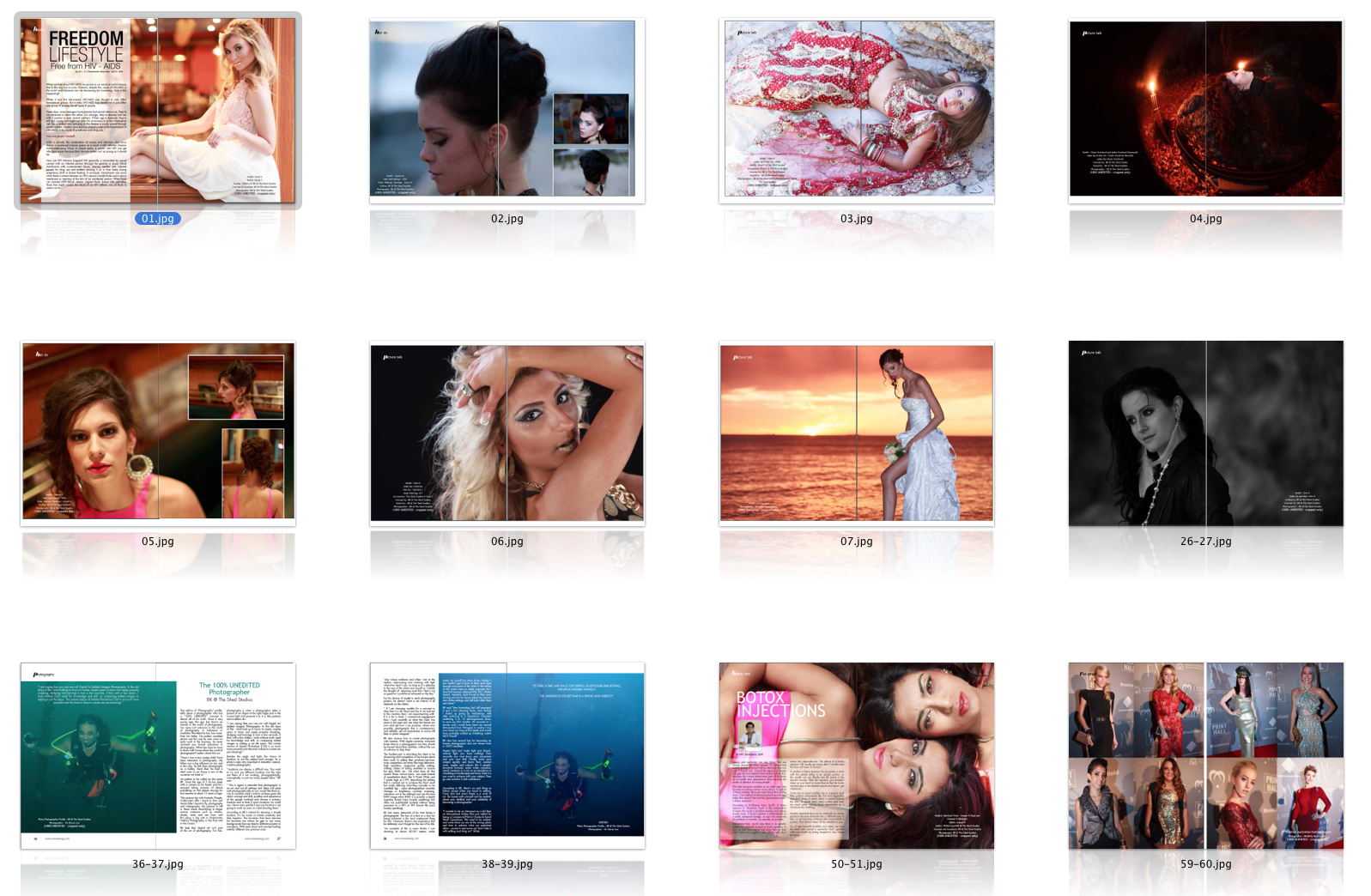Open the 59-60.jpg red carpet collage thumbnail
The height and width of the screenshot is (896, 1371).
tap(1205, 755)
